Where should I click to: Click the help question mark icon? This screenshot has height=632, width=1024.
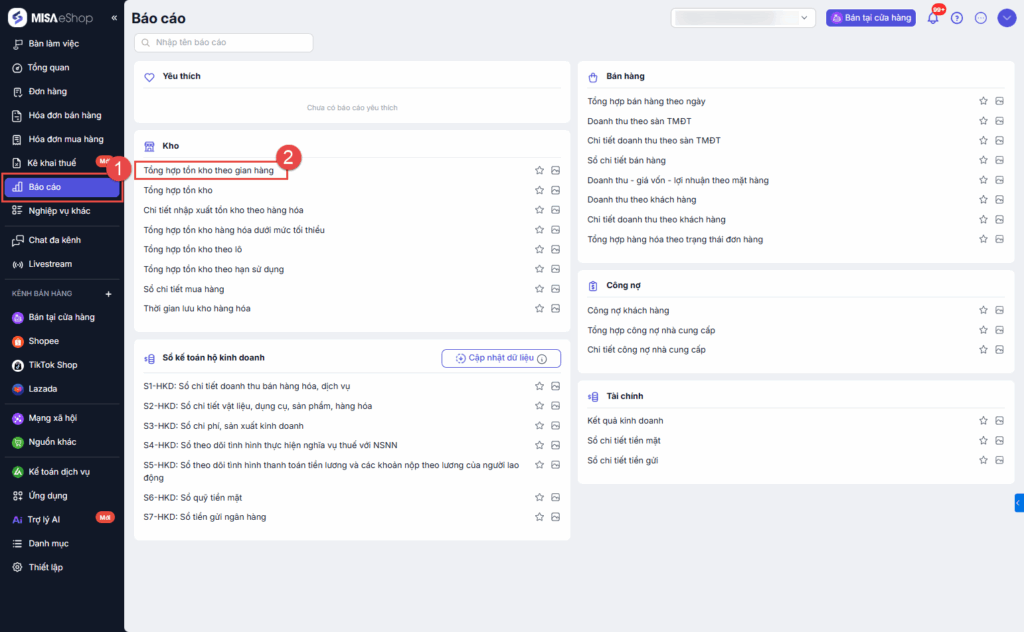pyautogui.click(x=957, y=18)
